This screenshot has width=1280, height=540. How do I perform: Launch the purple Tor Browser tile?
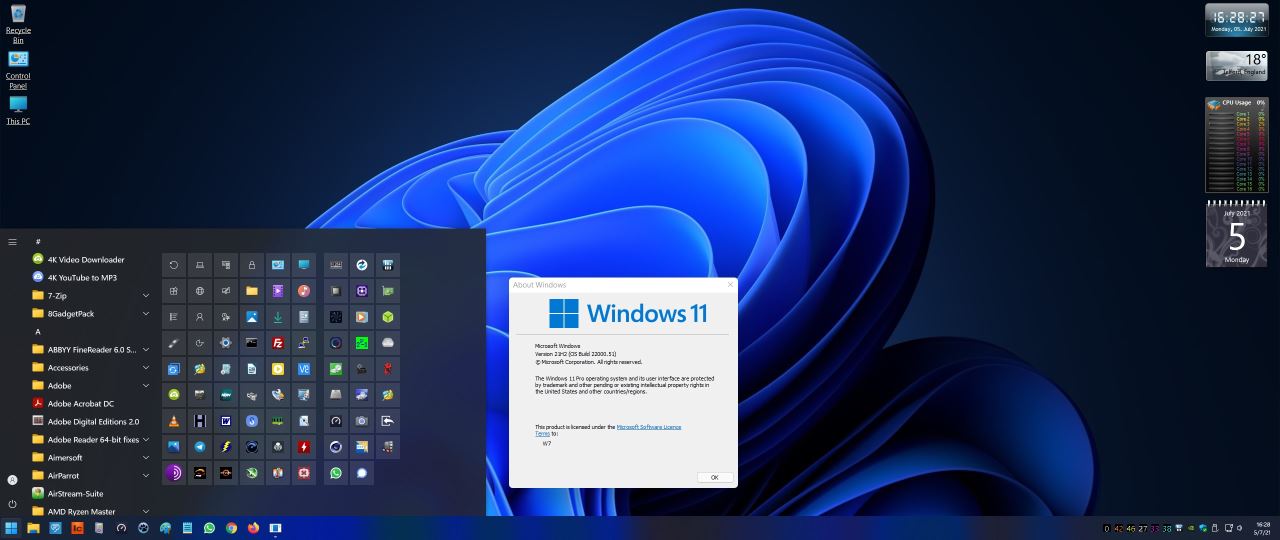[174, 473]
